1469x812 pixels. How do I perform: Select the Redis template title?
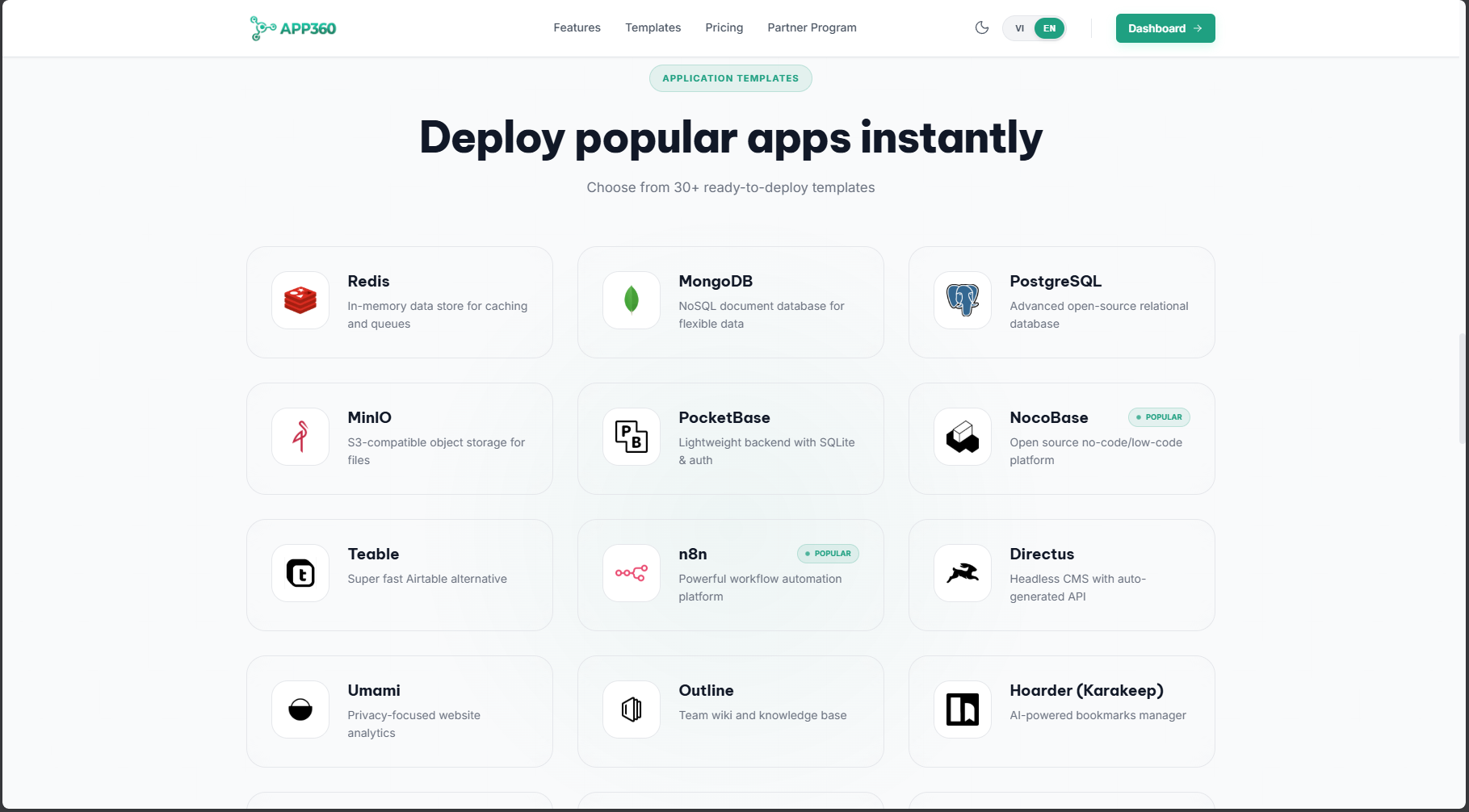369,281
